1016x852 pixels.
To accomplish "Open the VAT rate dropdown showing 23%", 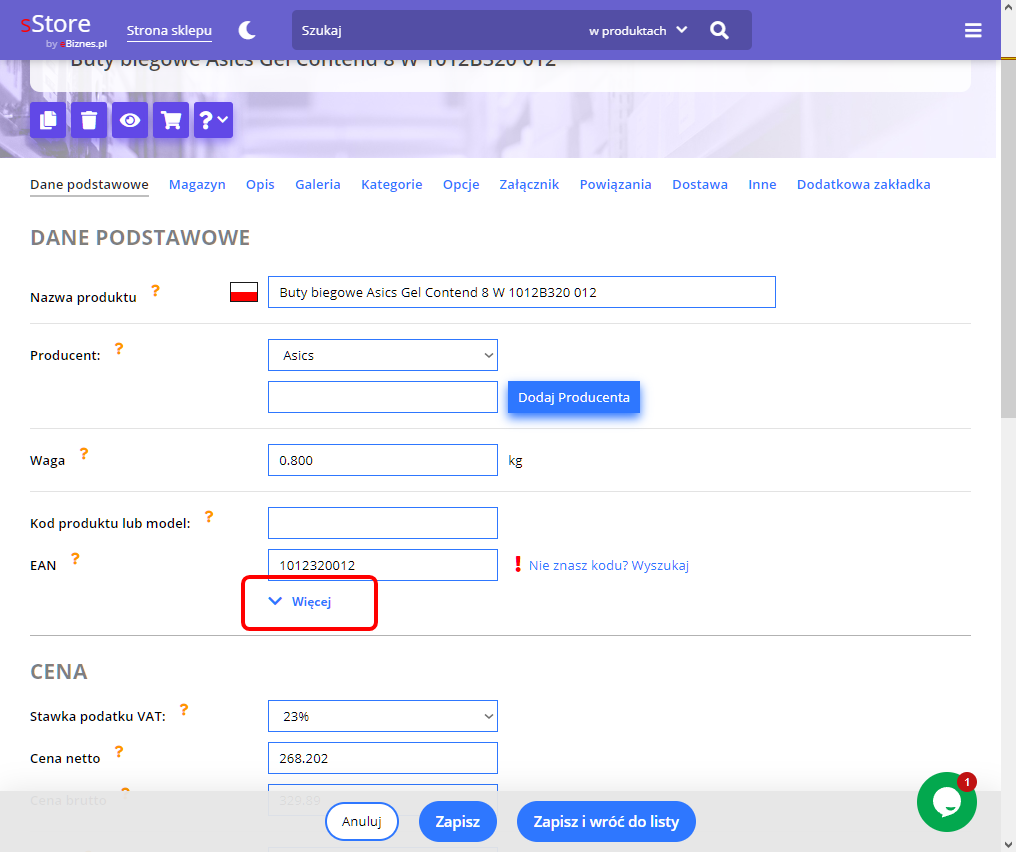I will 383,716.
